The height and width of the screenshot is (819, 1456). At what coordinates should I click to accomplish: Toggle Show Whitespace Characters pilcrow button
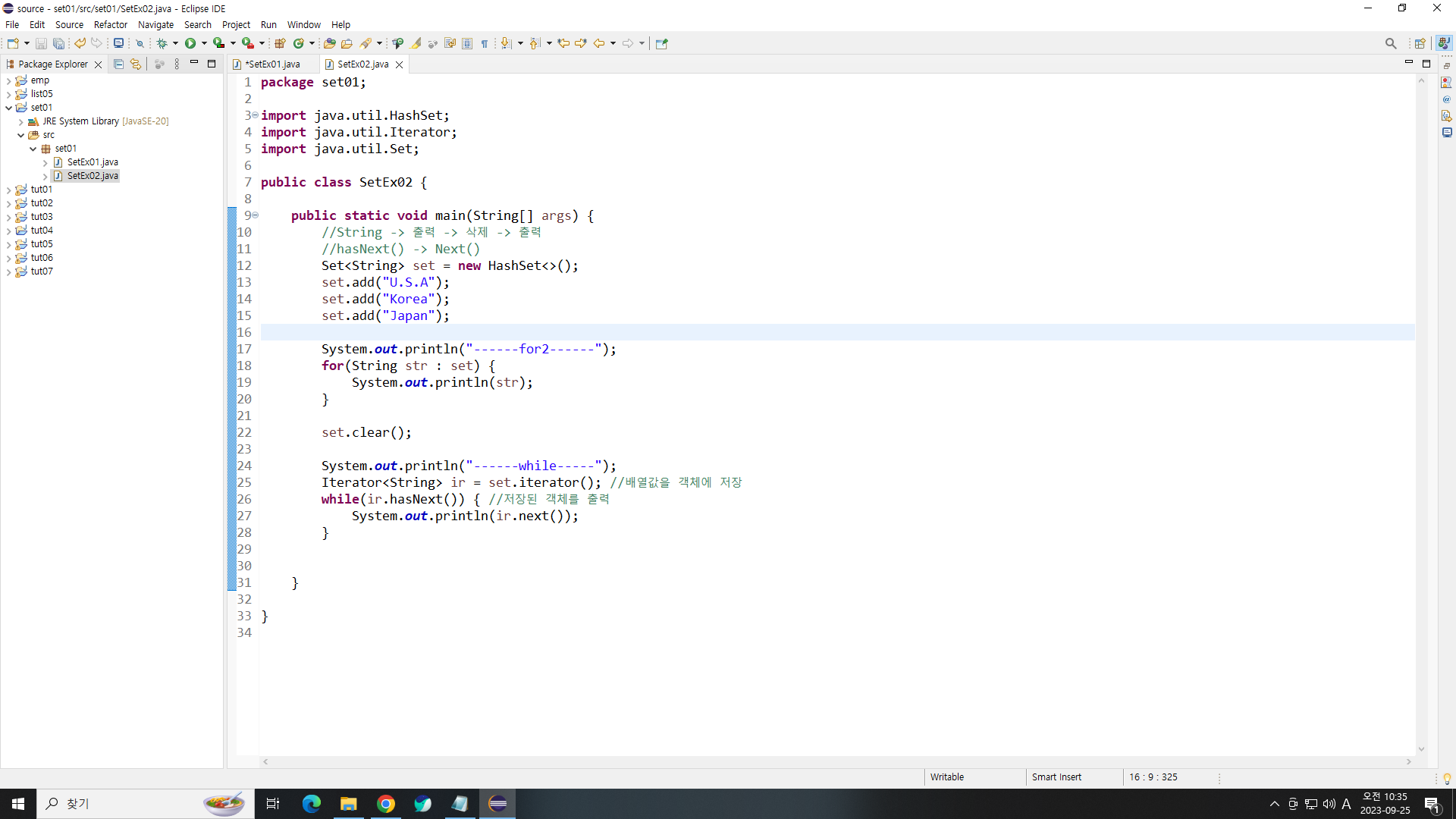point(485,43)
